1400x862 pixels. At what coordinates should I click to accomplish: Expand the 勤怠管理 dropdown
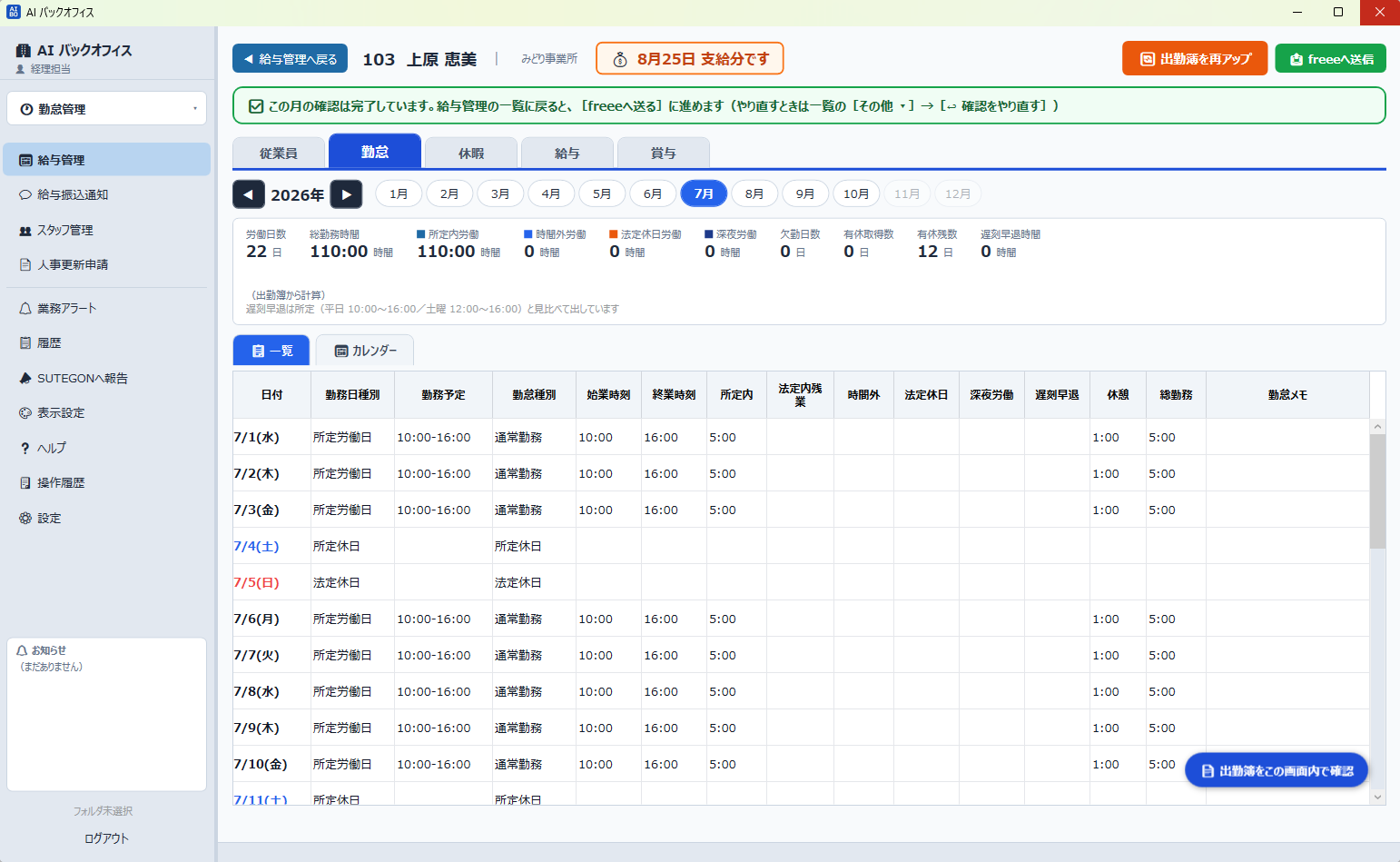(x=107, y=108)
